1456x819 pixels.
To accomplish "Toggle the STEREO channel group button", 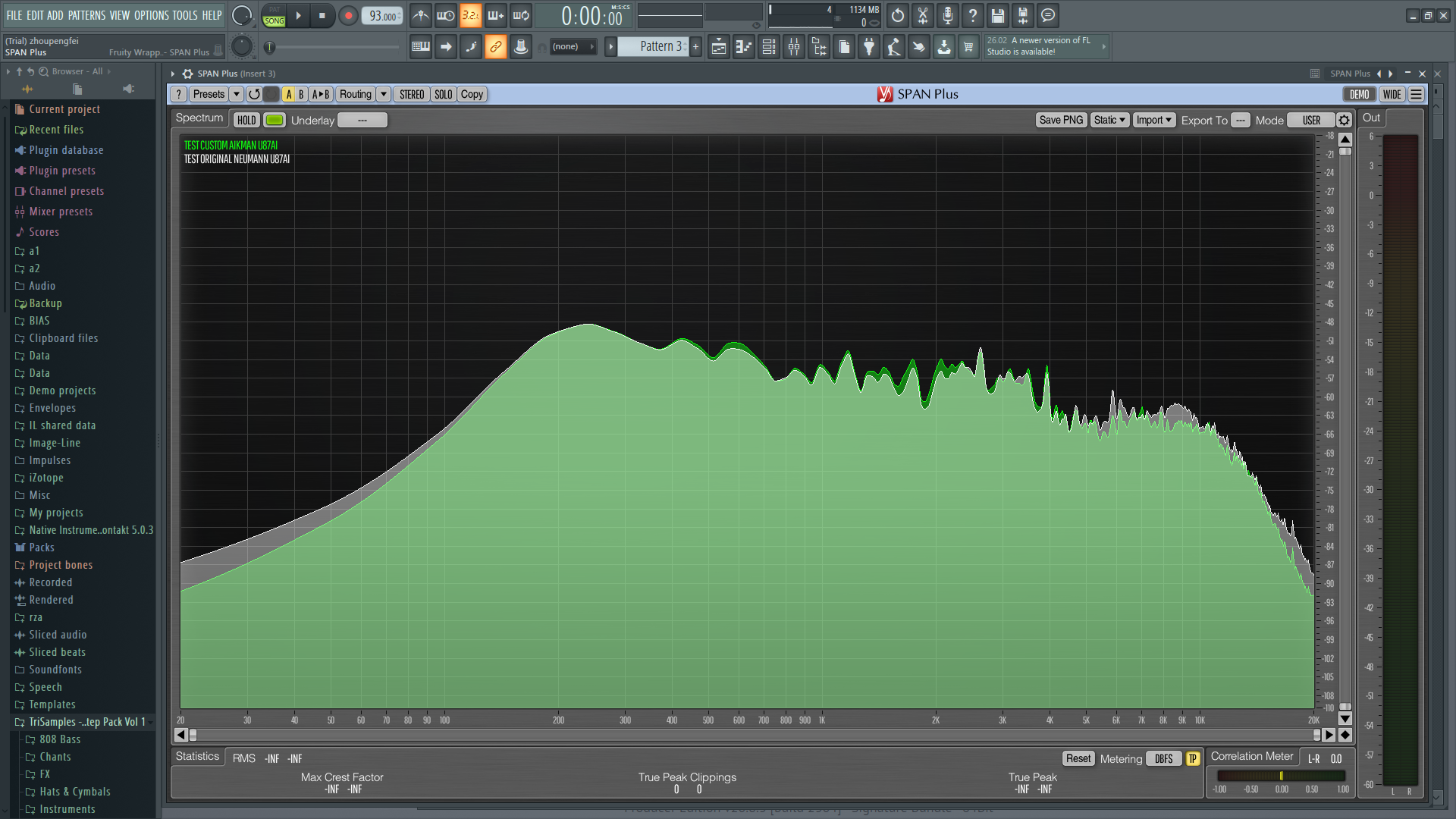I will click(412, 94).
